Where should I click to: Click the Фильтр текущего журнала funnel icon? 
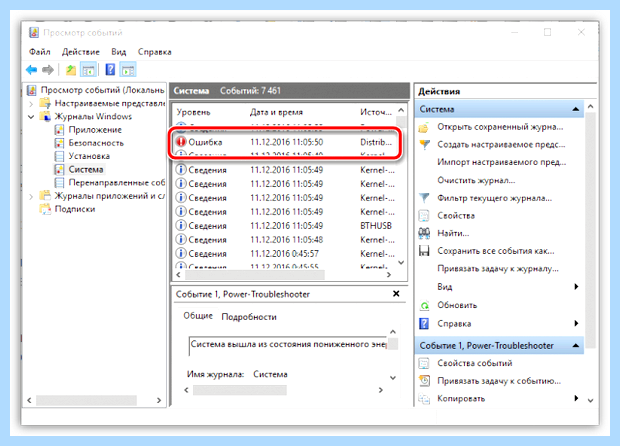pyautogui.click(x=424, y=198)
